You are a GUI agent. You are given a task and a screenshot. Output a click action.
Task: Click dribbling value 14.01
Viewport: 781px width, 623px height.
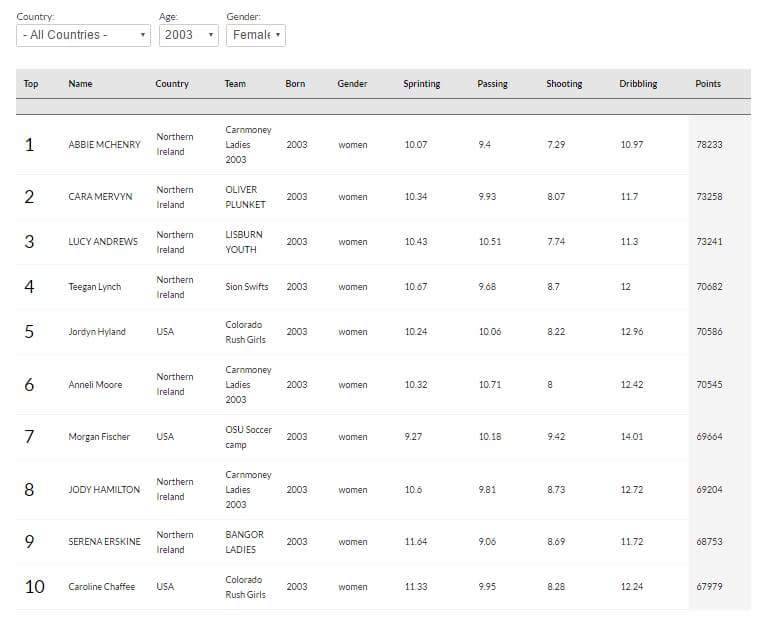[x=632, y=437]
